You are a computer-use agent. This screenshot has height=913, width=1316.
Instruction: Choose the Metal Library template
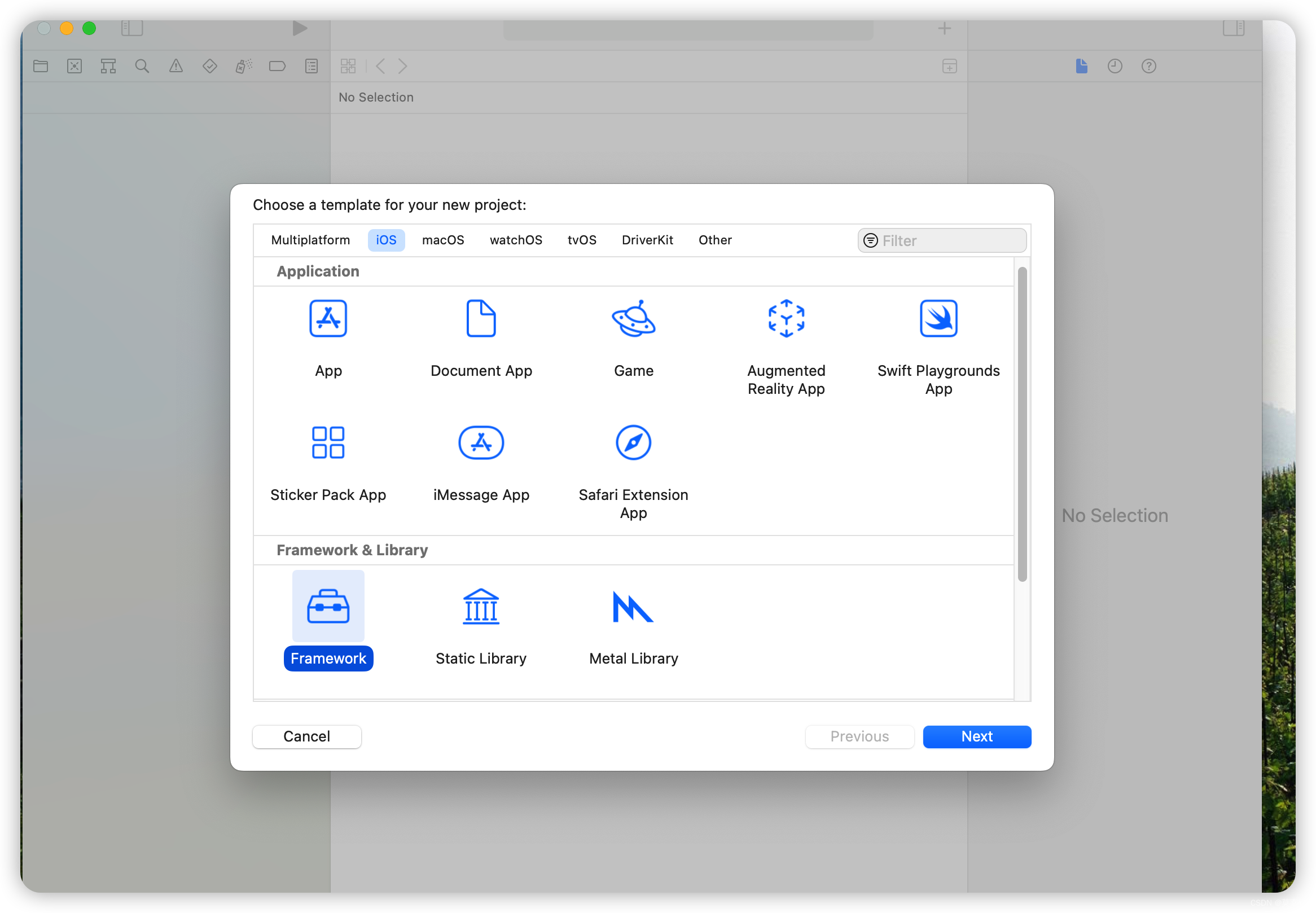[633, 607]
